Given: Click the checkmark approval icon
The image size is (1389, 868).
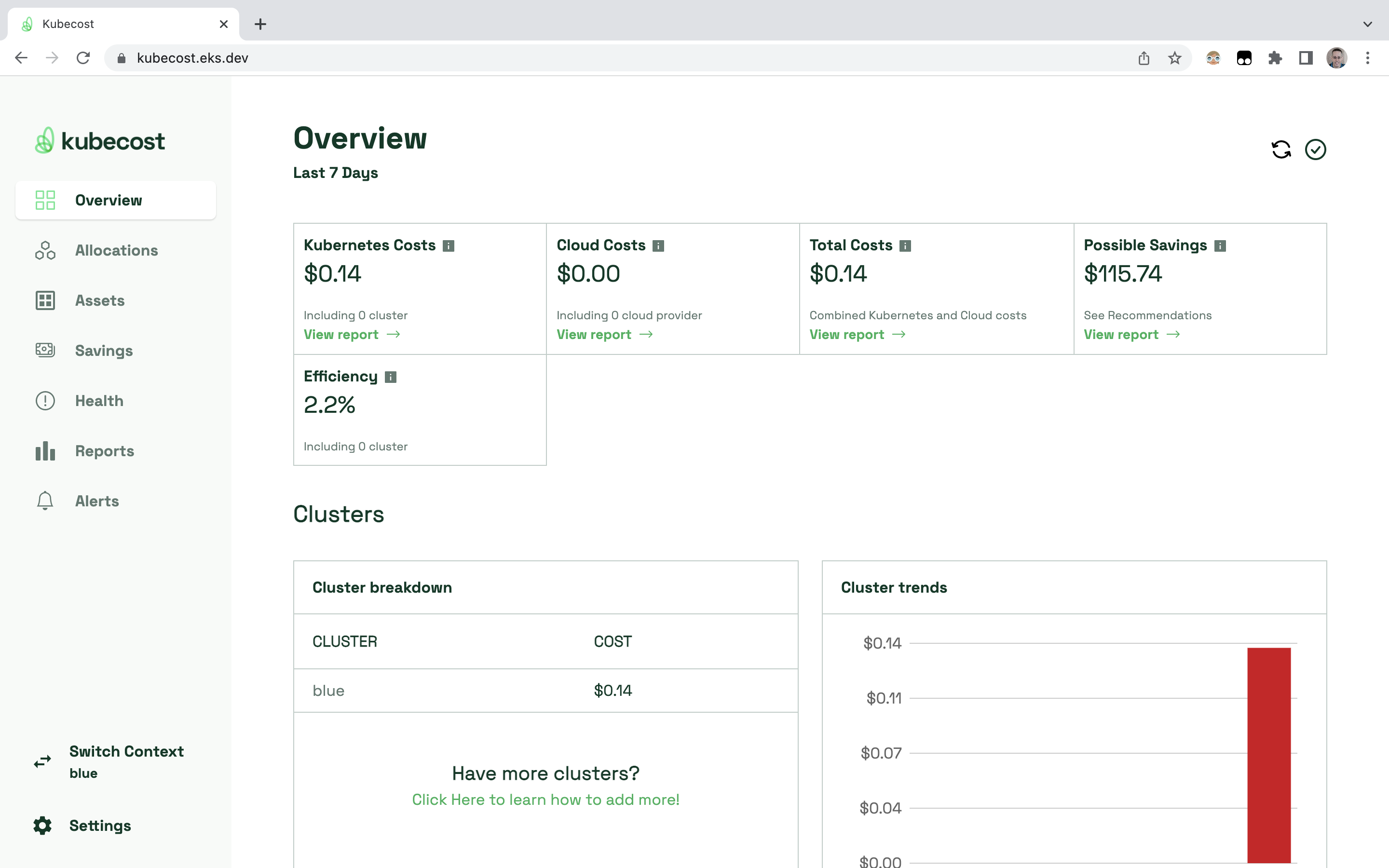Looking at the screenshot, I should [x=1316, y=149].
